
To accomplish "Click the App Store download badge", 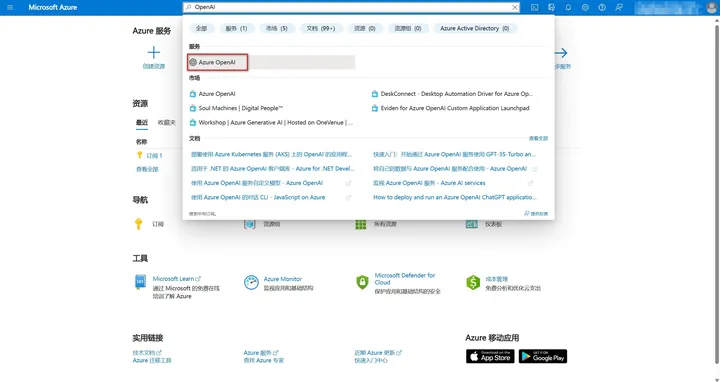I will [x=490, y=356].
